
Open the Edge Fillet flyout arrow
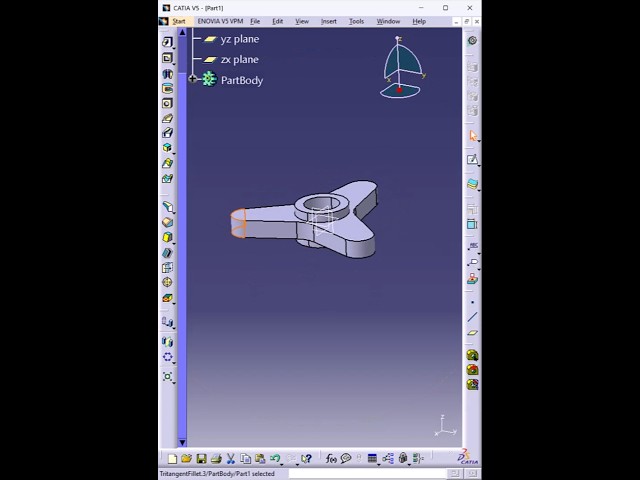tap(174, 212)
